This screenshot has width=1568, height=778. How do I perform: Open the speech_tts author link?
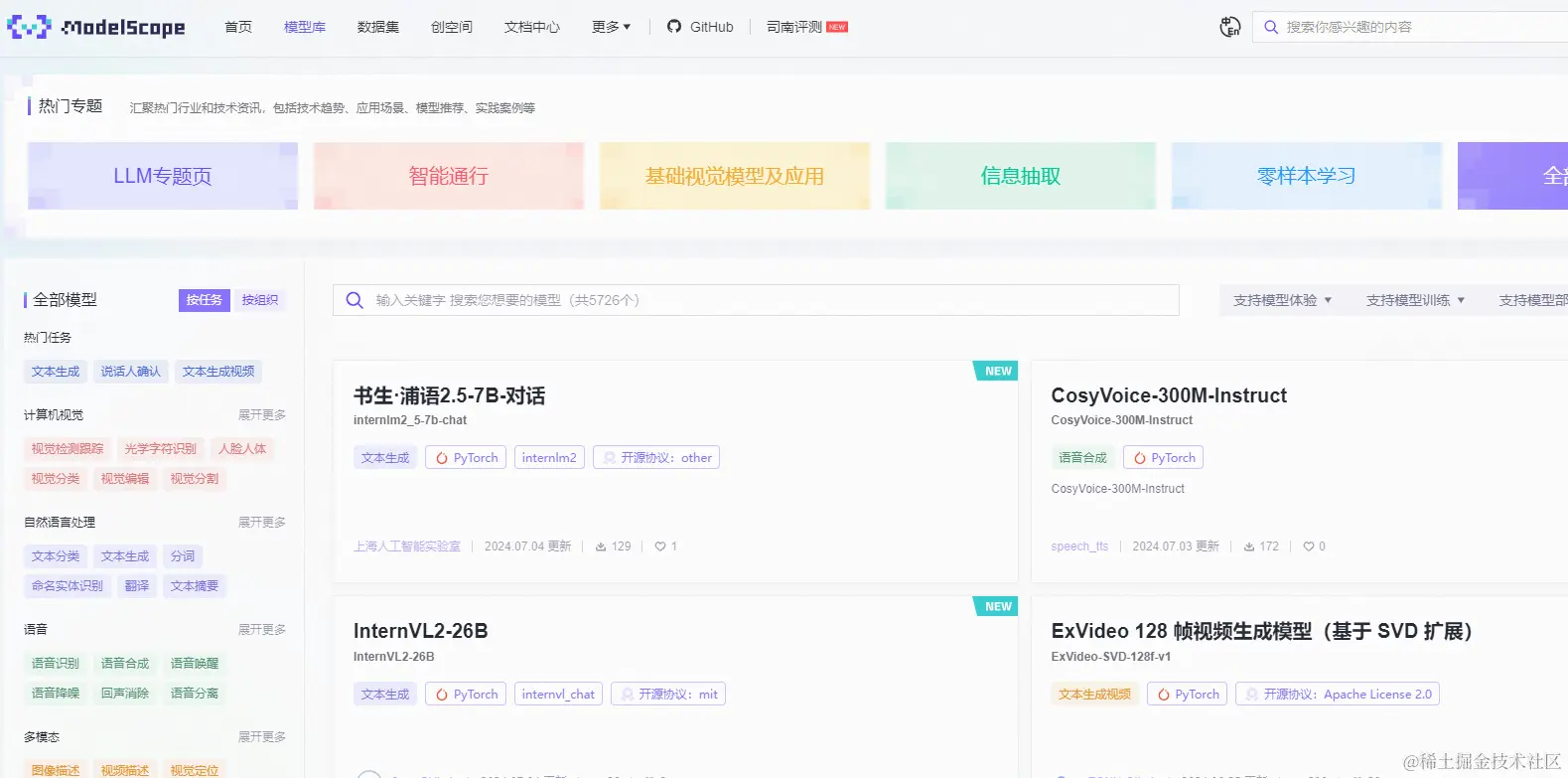click(x=1079, y=546)
